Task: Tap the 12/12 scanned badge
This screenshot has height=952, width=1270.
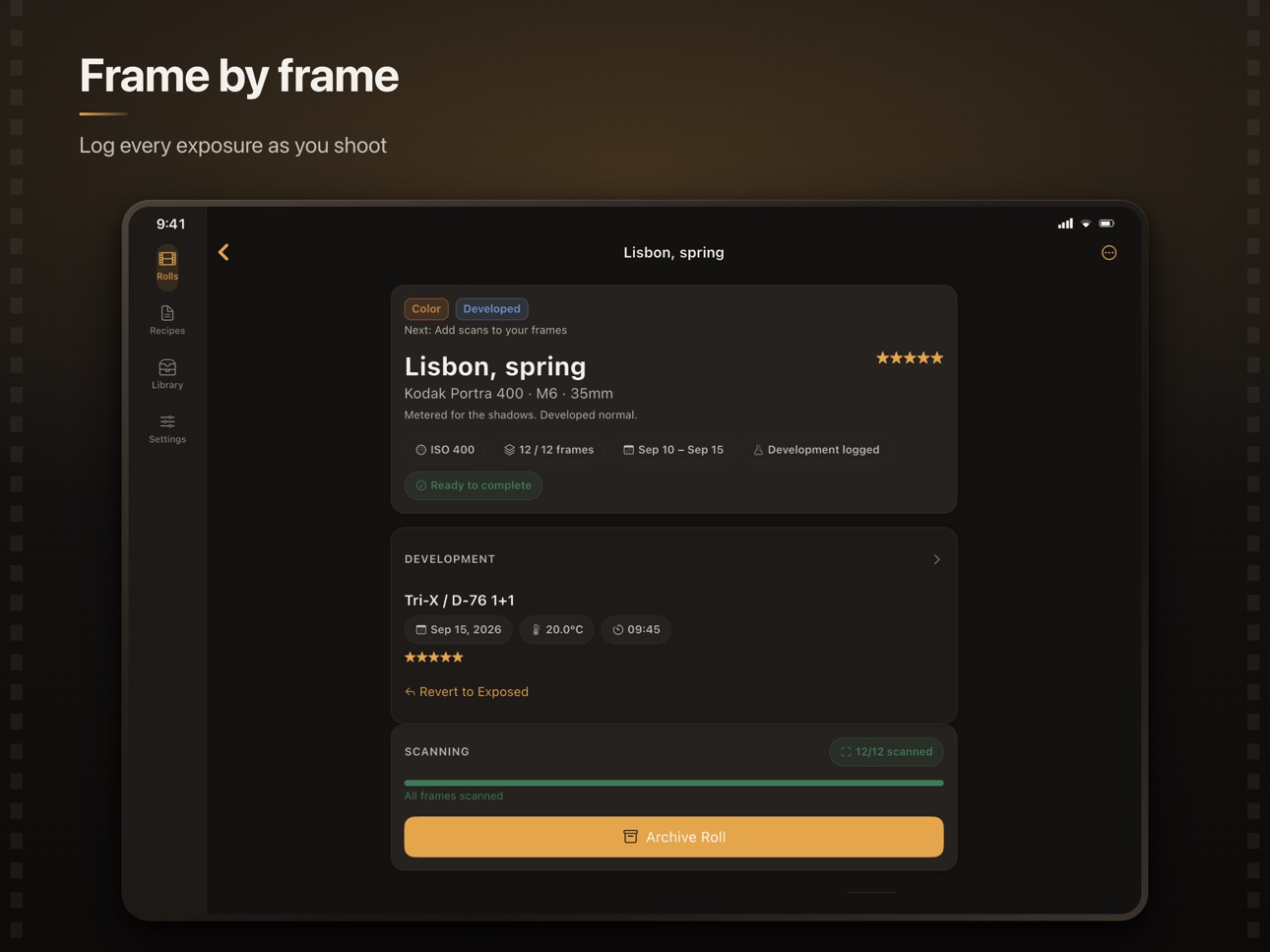Action: pos(886,752)
